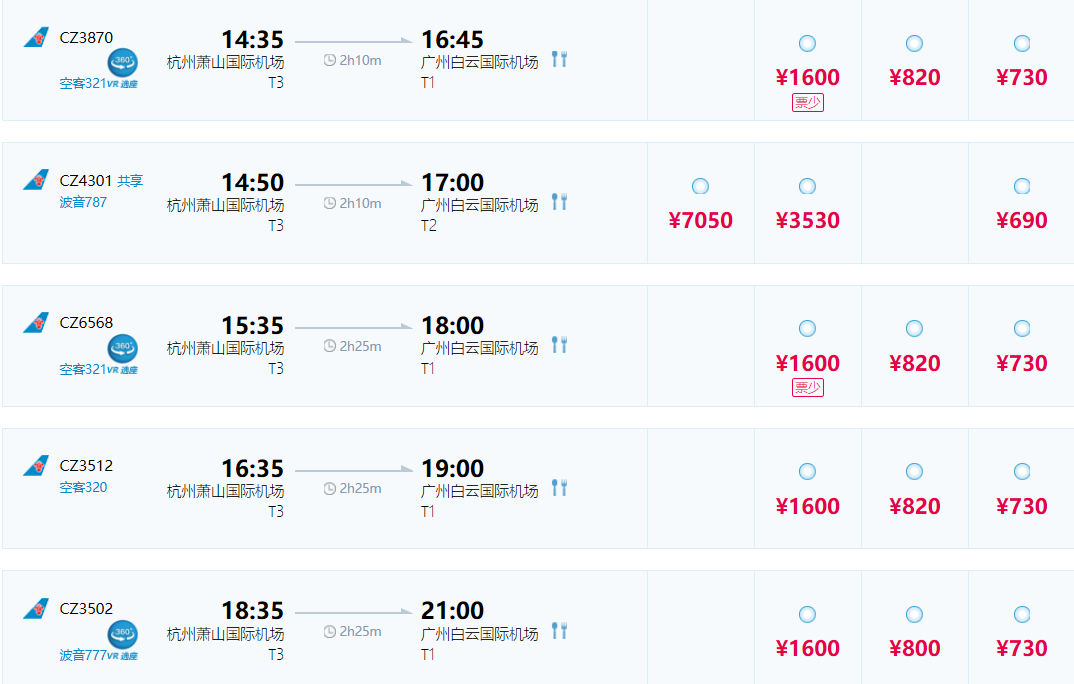The height and width of the screenshot is (684, 1074).
Task: Click the 360 VR icon for flight CZ3502
Action: point(123,635)
